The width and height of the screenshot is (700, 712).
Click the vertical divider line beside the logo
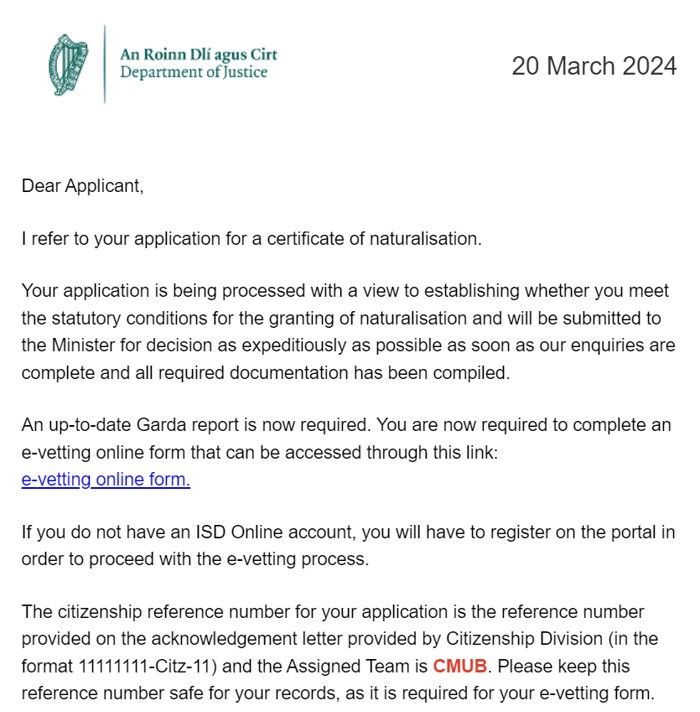(105, 63)
